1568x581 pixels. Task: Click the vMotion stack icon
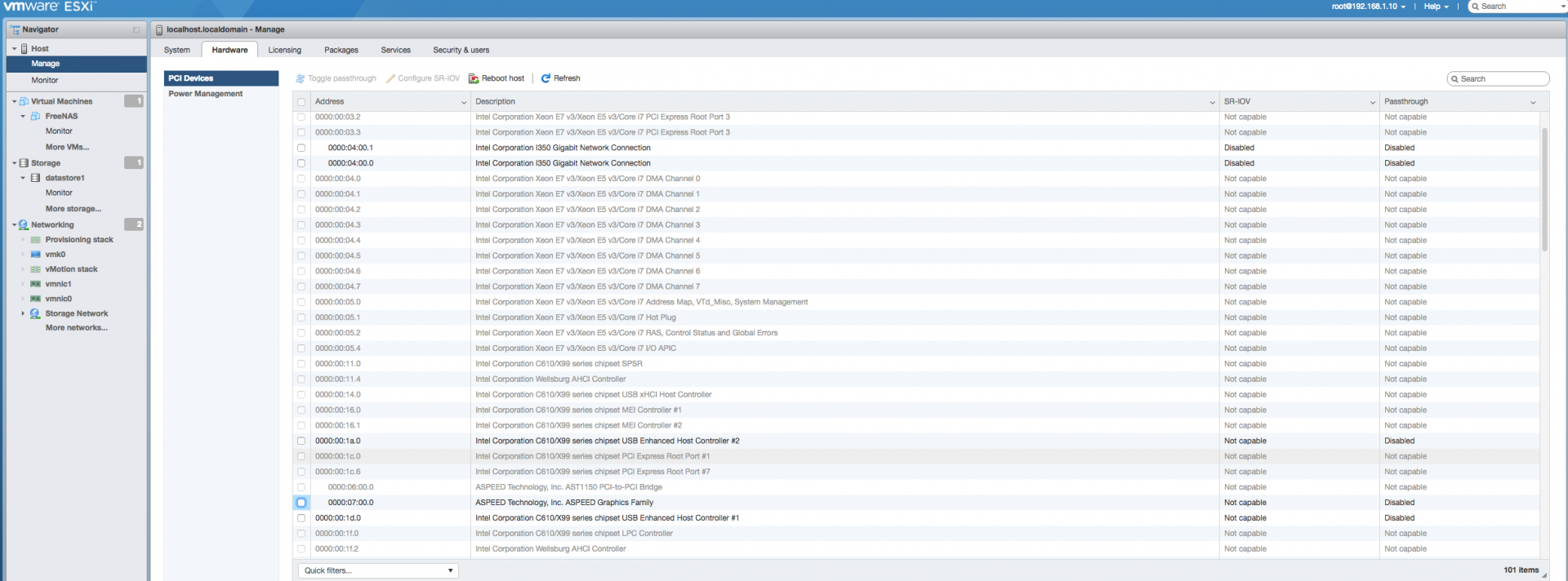point(35,269)
